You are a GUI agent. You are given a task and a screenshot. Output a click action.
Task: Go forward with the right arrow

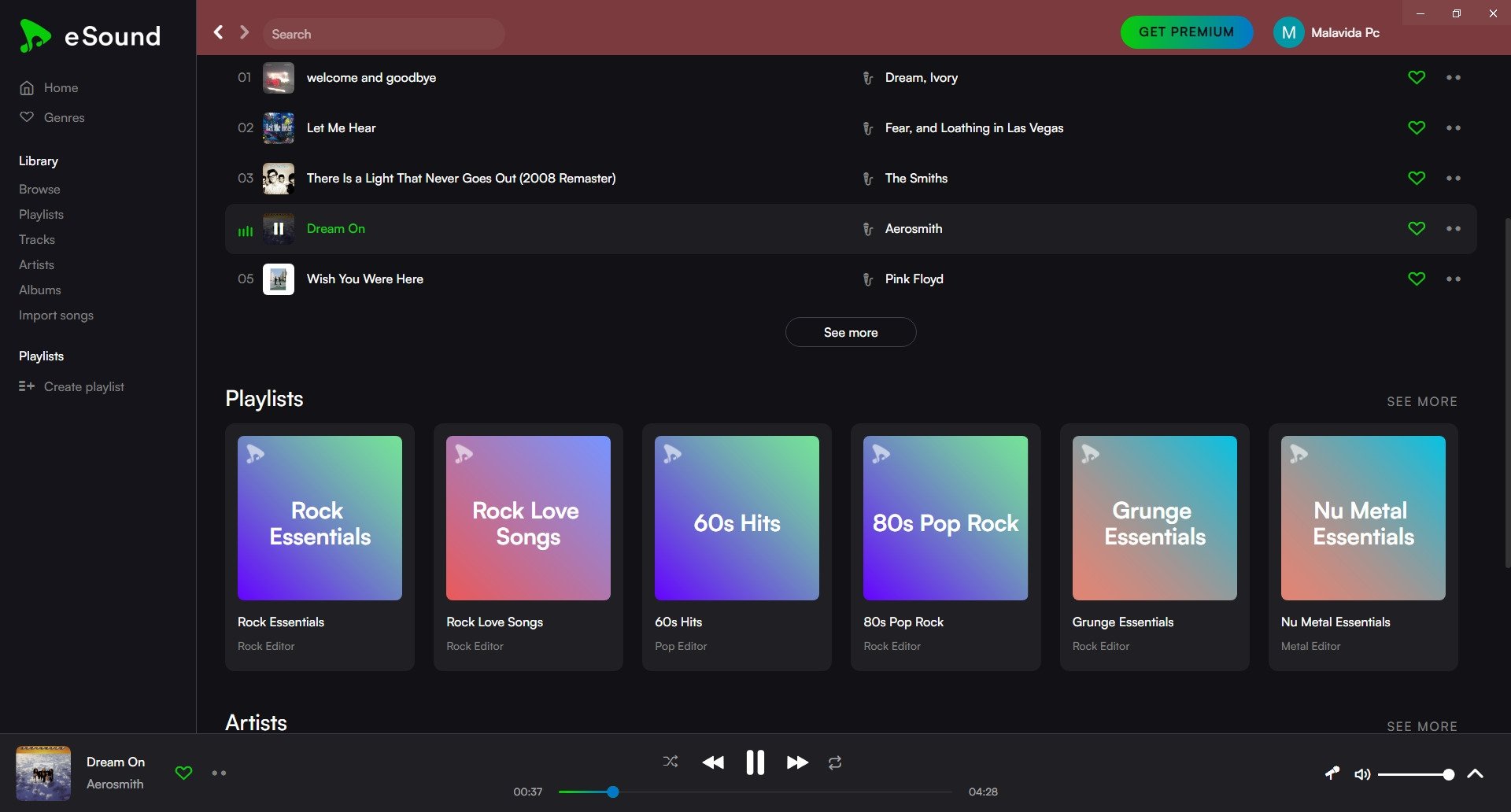click(x=244, y=32)
